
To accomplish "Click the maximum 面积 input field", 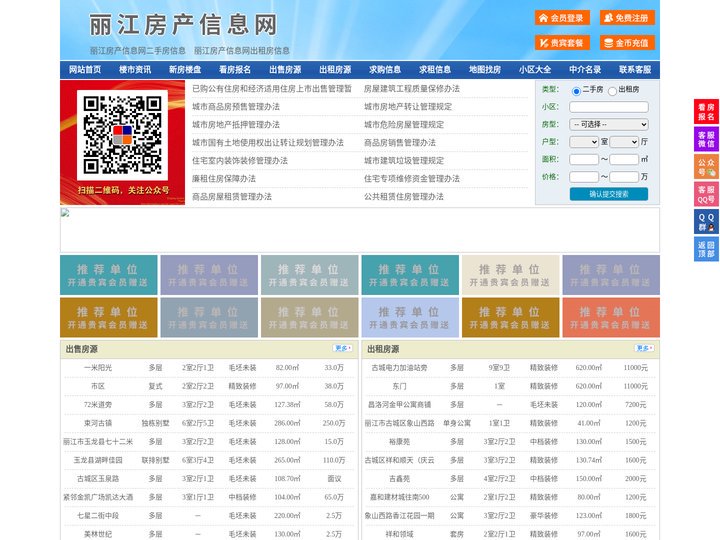I will point(624,159).
